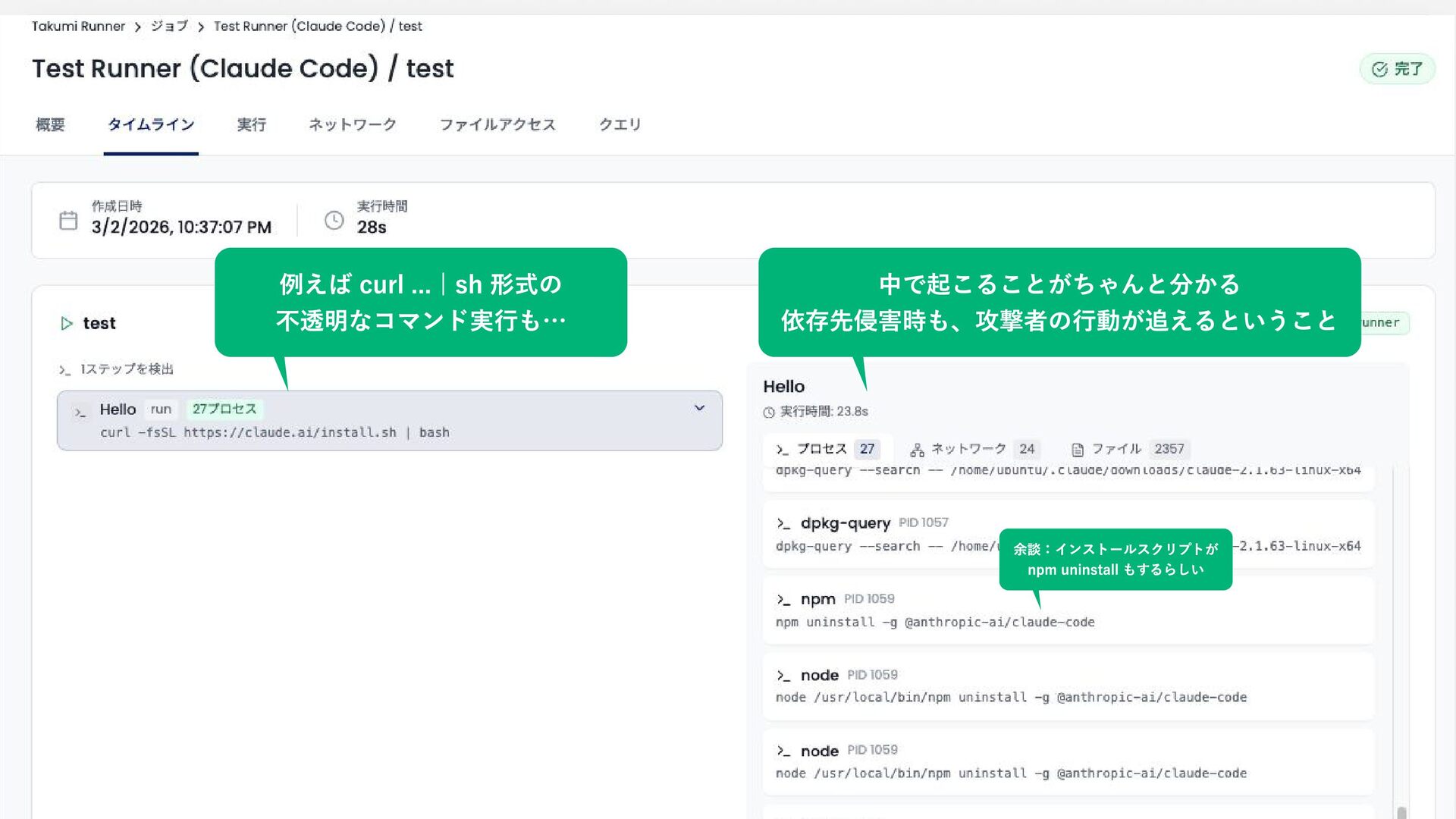Image resolution: width=1456 pixels, height=819 pixels.
Task: Expand the Hello step chevron
Action: click(x=699, y=409)
